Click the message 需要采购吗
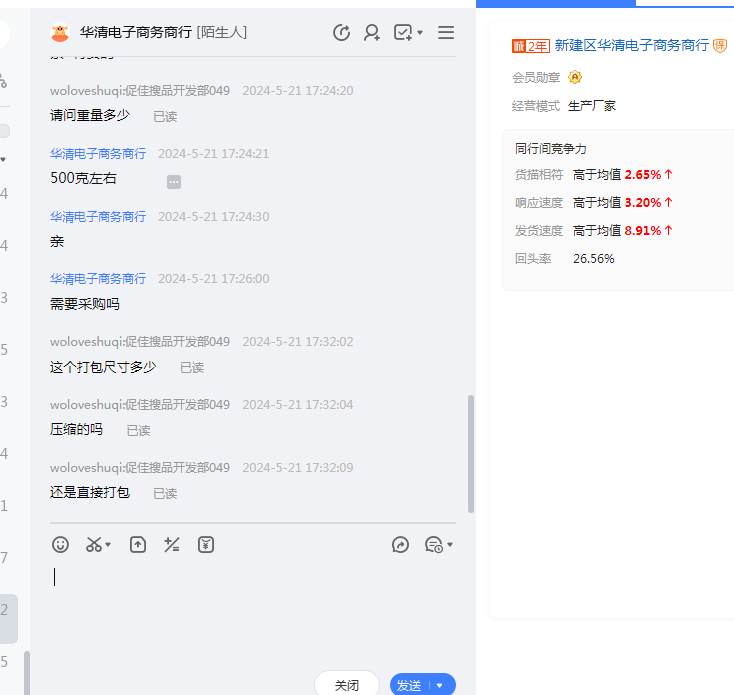734x695 pixels. pyautogui.click(x=85, y=304)
